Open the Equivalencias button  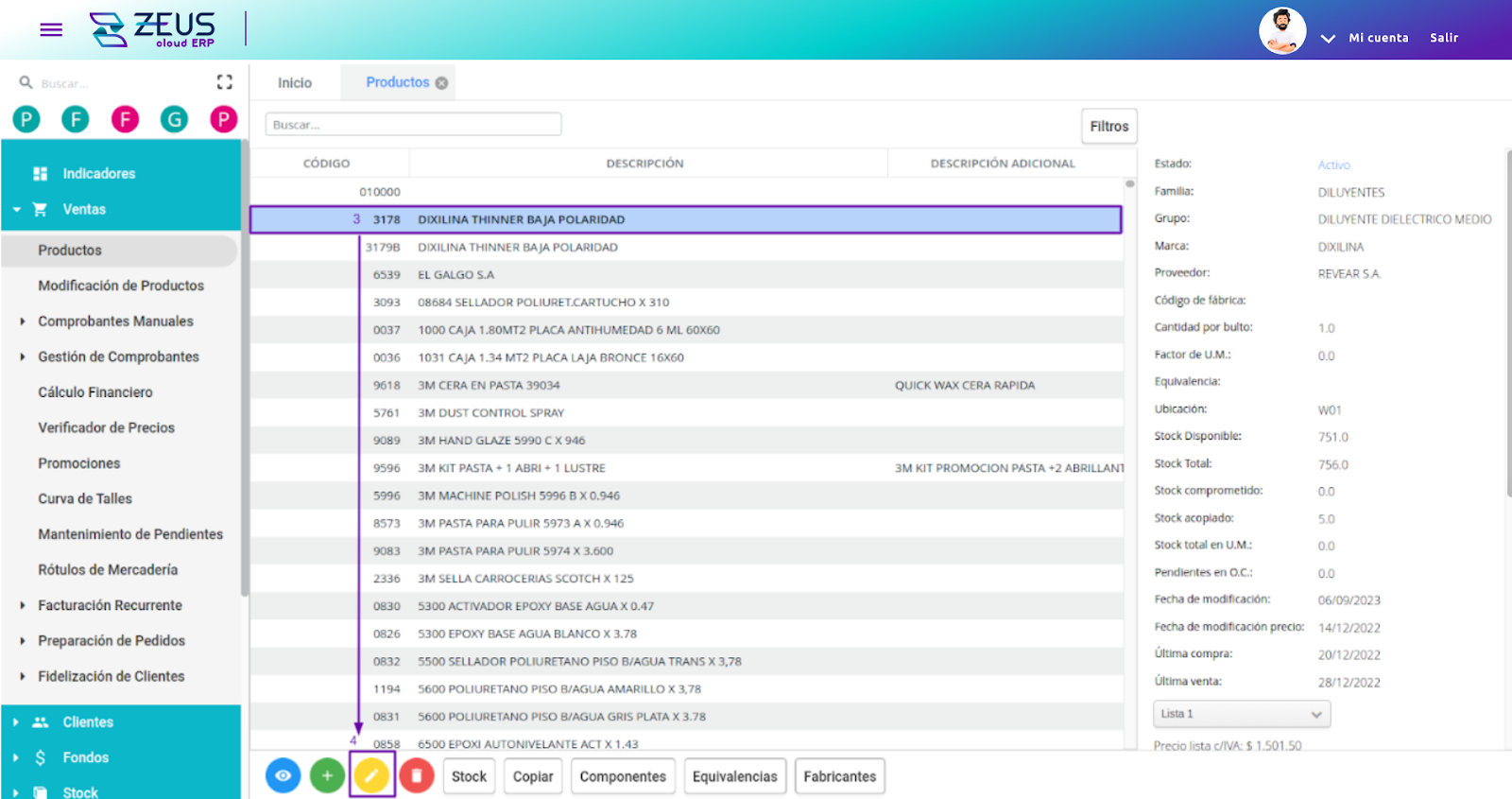pos(734,776)
